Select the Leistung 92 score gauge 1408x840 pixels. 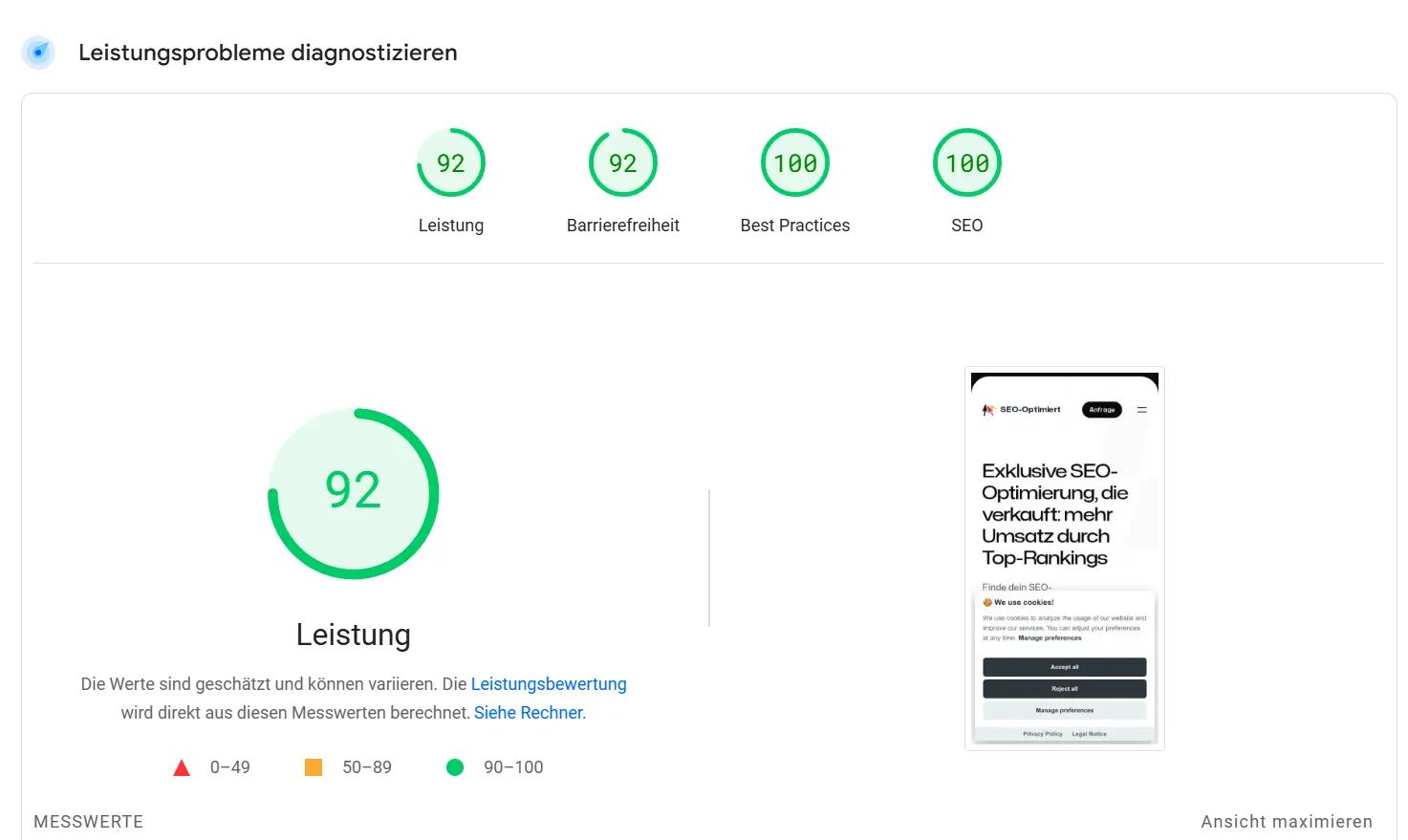tap(451, 162)
